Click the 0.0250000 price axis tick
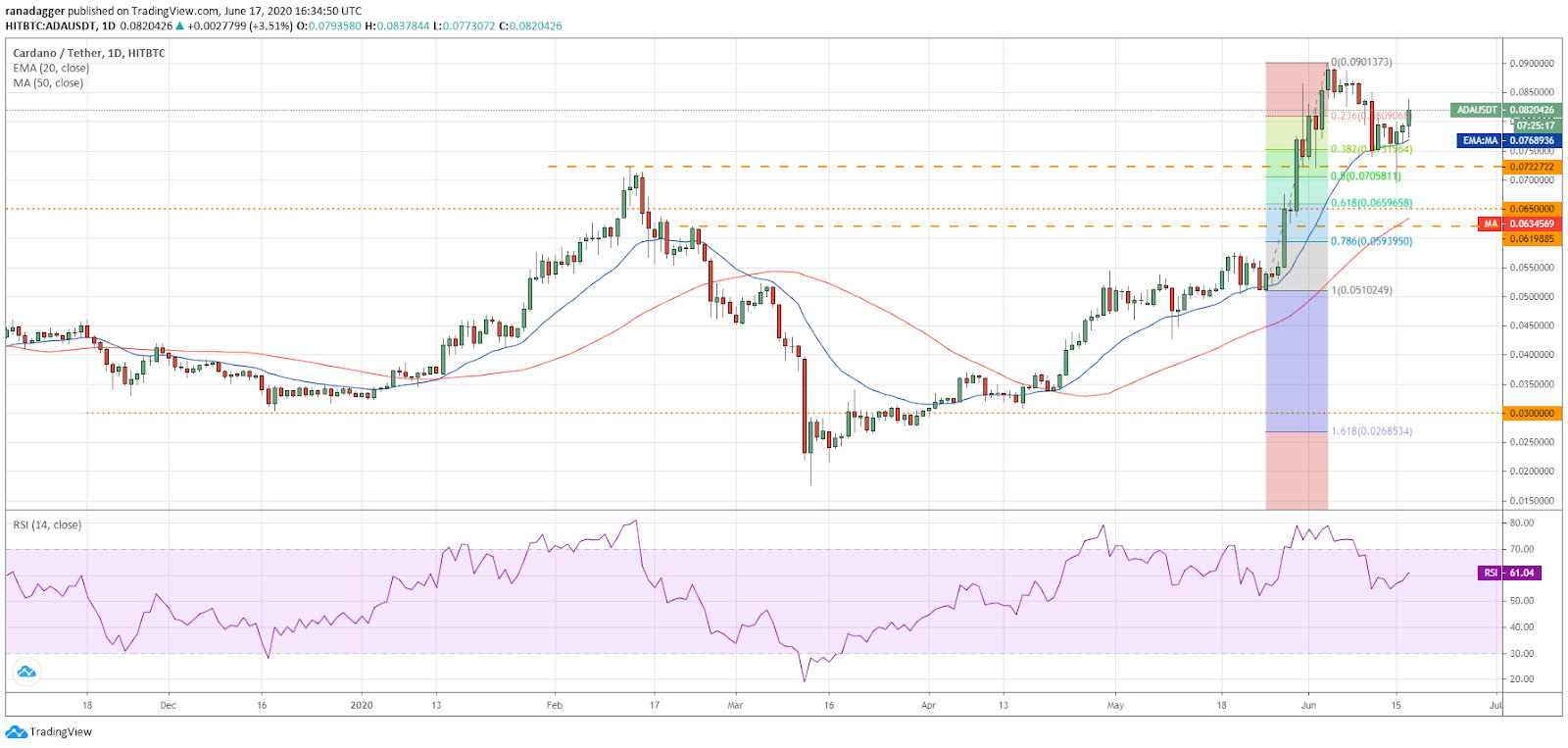Screen dimensions: 1568x748 (1532, 442)
